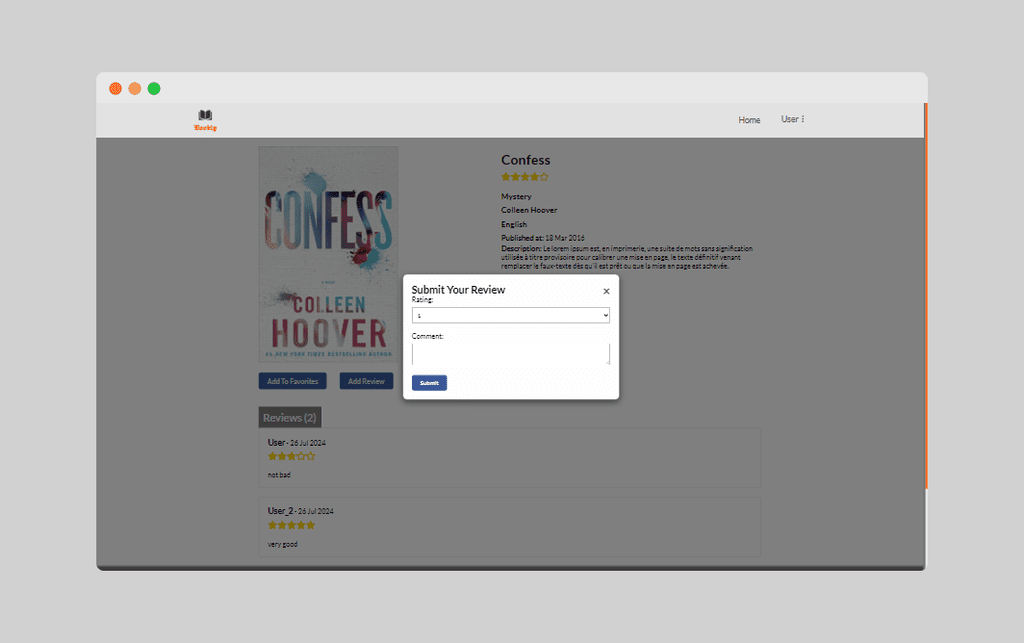
Task: Click the author name "Colleen Hoover"
Action: tap(529, 210)
